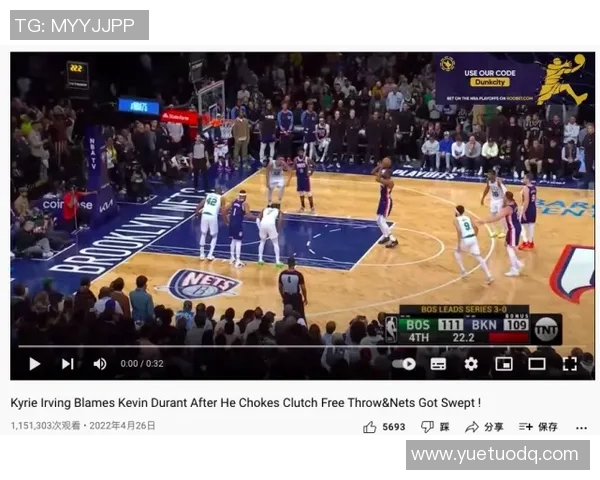Mute the video volume
600x480 pixels.
100,364
